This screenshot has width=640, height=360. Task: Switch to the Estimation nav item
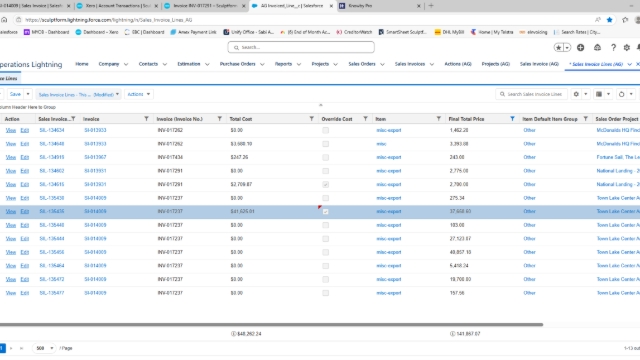[189, 64]
